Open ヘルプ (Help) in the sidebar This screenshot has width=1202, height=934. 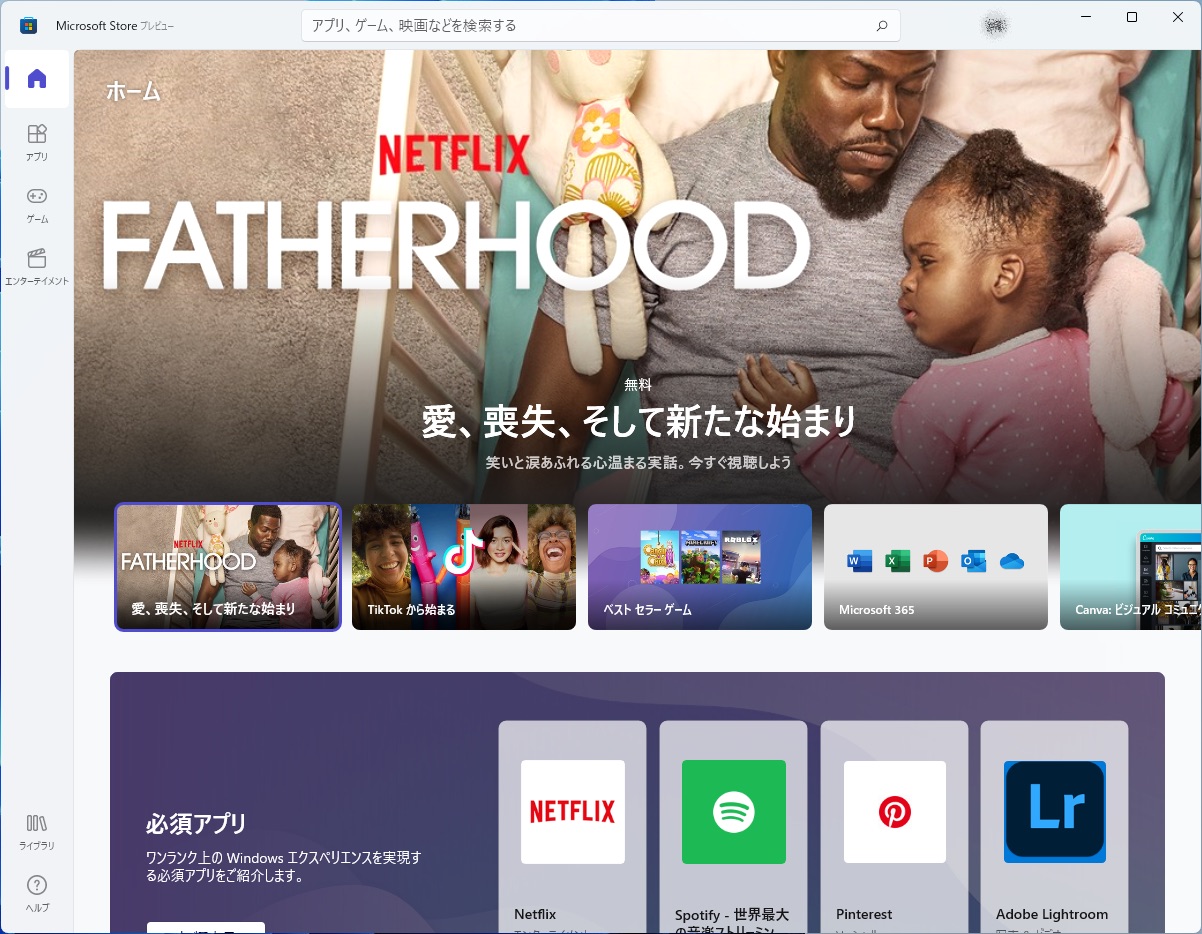(x=37, y=893)
